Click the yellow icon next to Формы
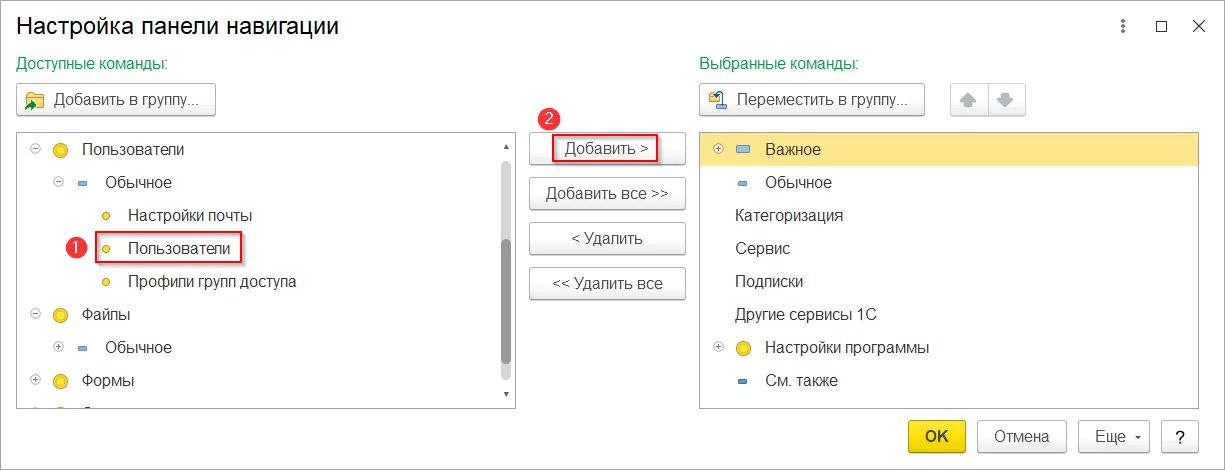 (60, 381)
